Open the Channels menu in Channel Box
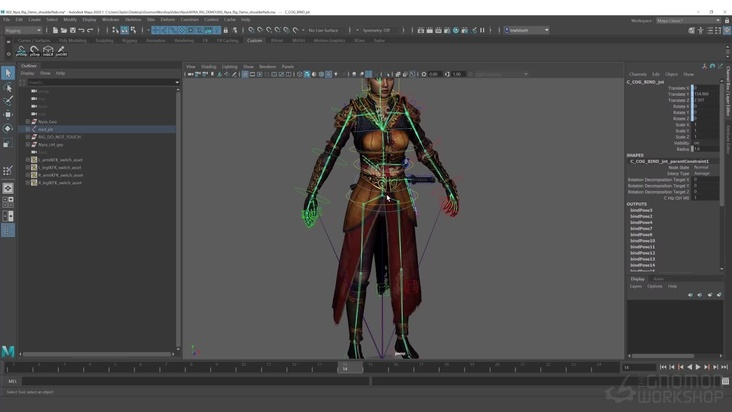 coord(638,74)
